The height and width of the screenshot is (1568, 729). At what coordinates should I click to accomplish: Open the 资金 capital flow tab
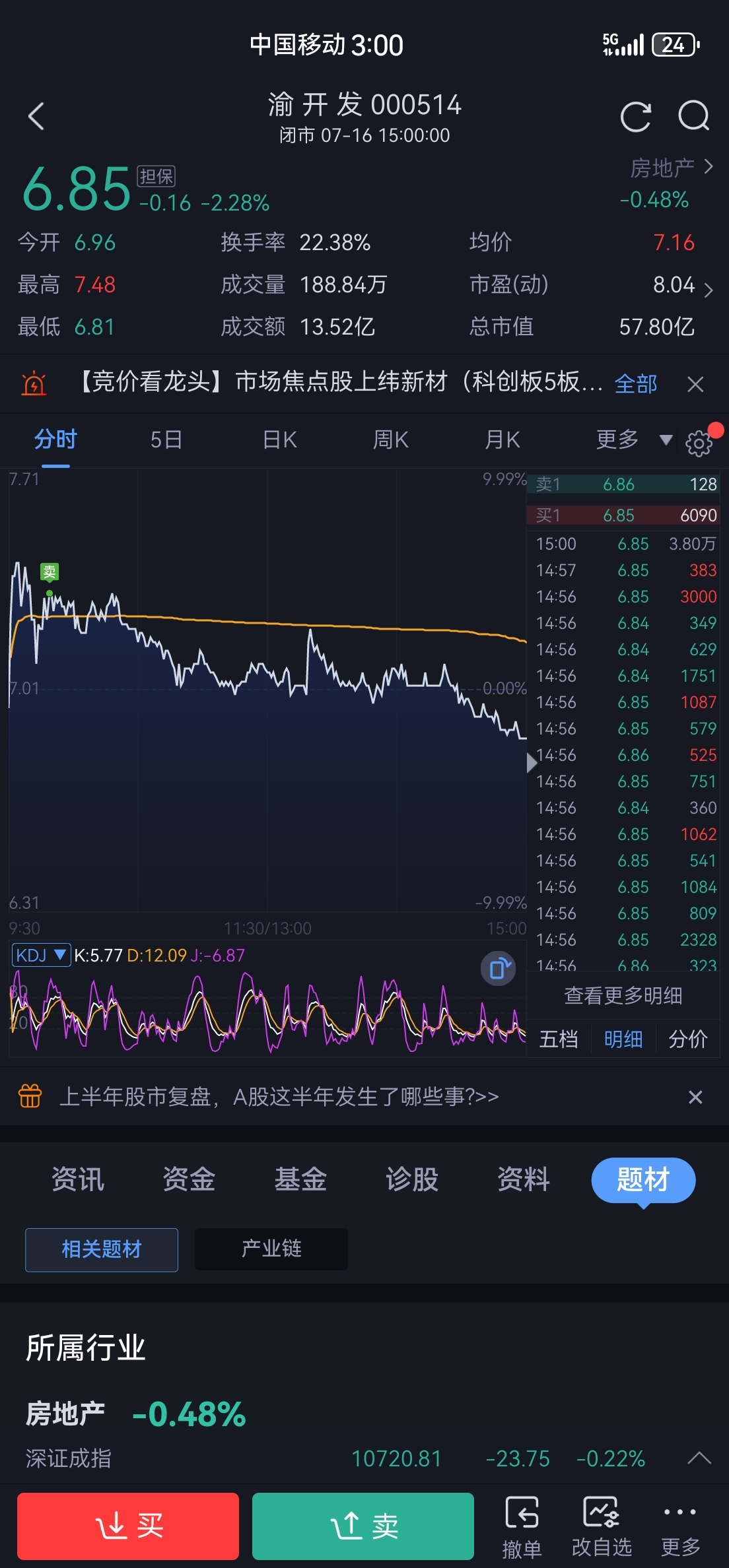pos(189,1179)
